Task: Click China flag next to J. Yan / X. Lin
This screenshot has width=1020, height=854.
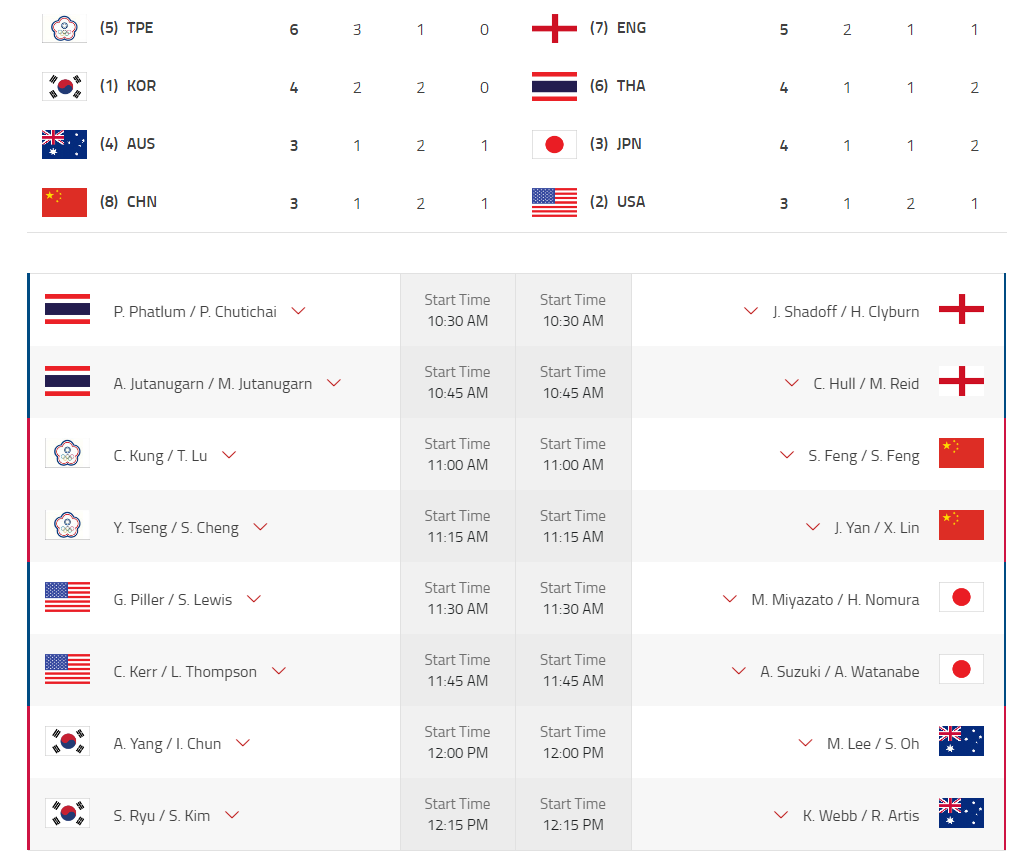Action: click(961, 526)
